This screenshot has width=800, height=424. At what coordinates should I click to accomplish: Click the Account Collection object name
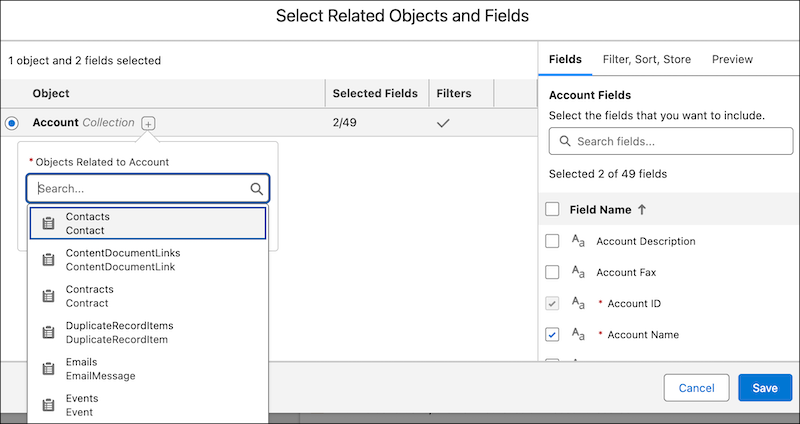[x=83, y=122]
